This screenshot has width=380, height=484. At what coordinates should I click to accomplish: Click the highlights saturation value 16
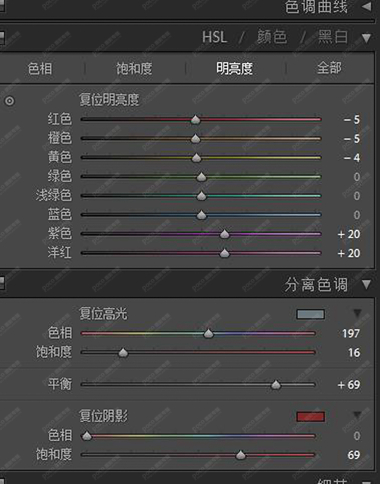354,352
